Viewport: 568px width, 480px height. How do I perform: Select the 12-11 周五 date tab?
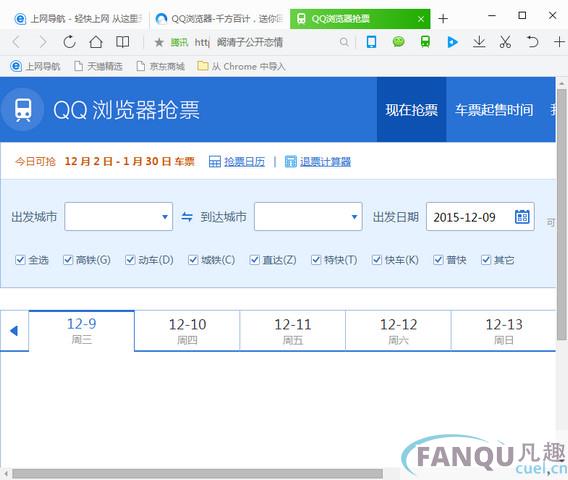tap(293, 331)
